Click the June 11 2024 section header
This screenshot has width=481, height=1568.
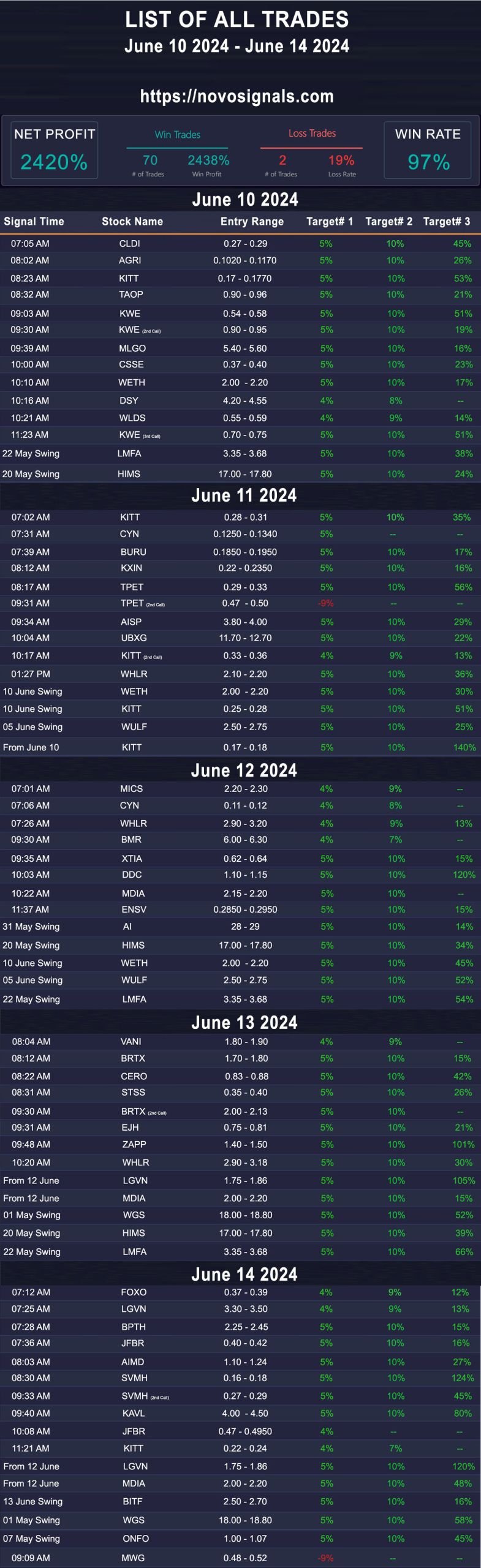coord(244,495)
